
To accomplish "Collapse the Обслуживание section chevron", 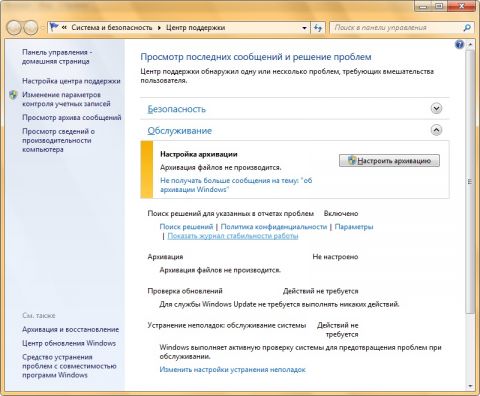I will pyautogui.click(x=436, y=130).
